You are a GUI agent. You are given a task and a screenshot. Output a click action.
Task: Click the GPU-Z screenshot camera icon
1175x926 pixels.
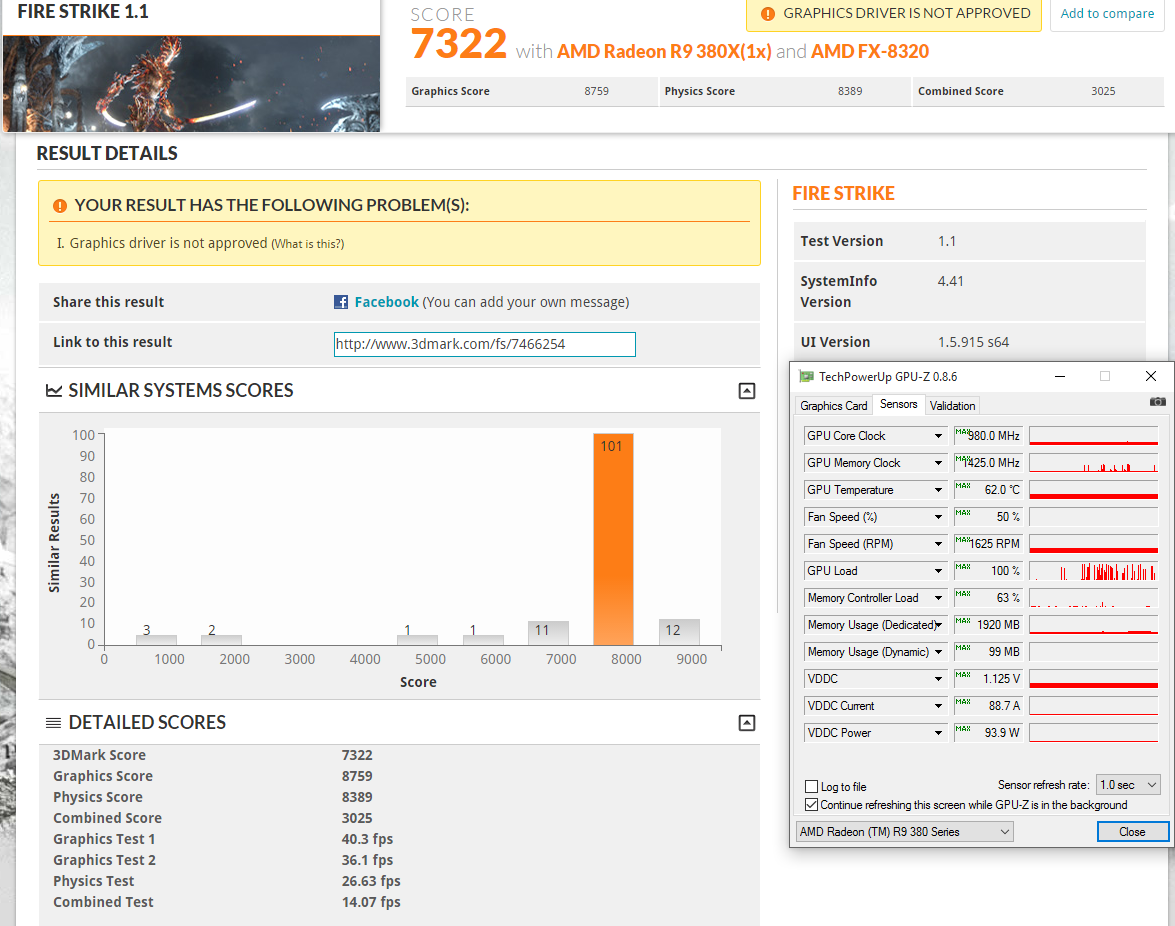click(x=1157, y=402)
